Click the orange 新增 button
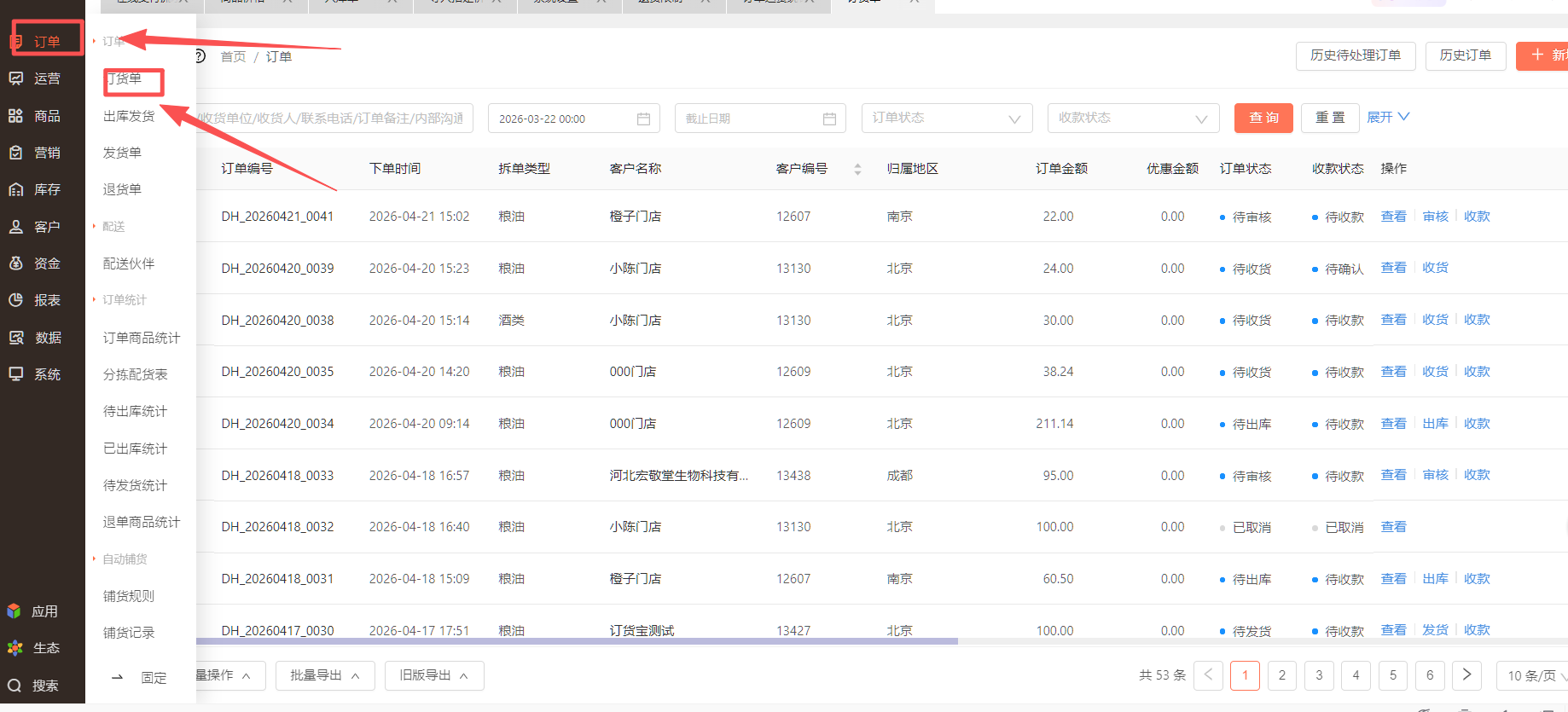The height and width of the screenshot is (712, 1568). click(1542, 55)
